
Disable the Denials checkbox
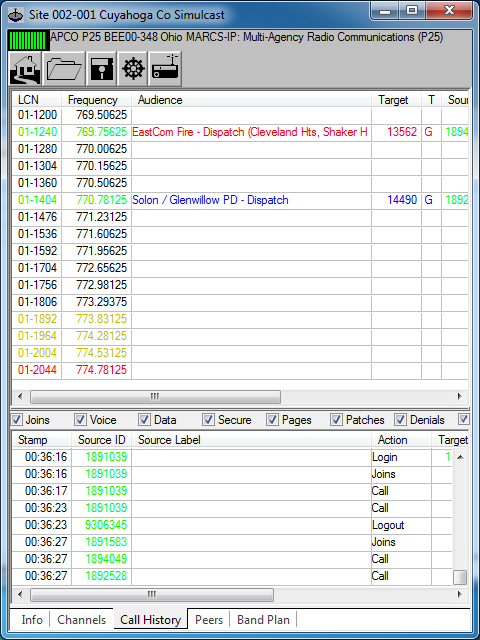400,420
